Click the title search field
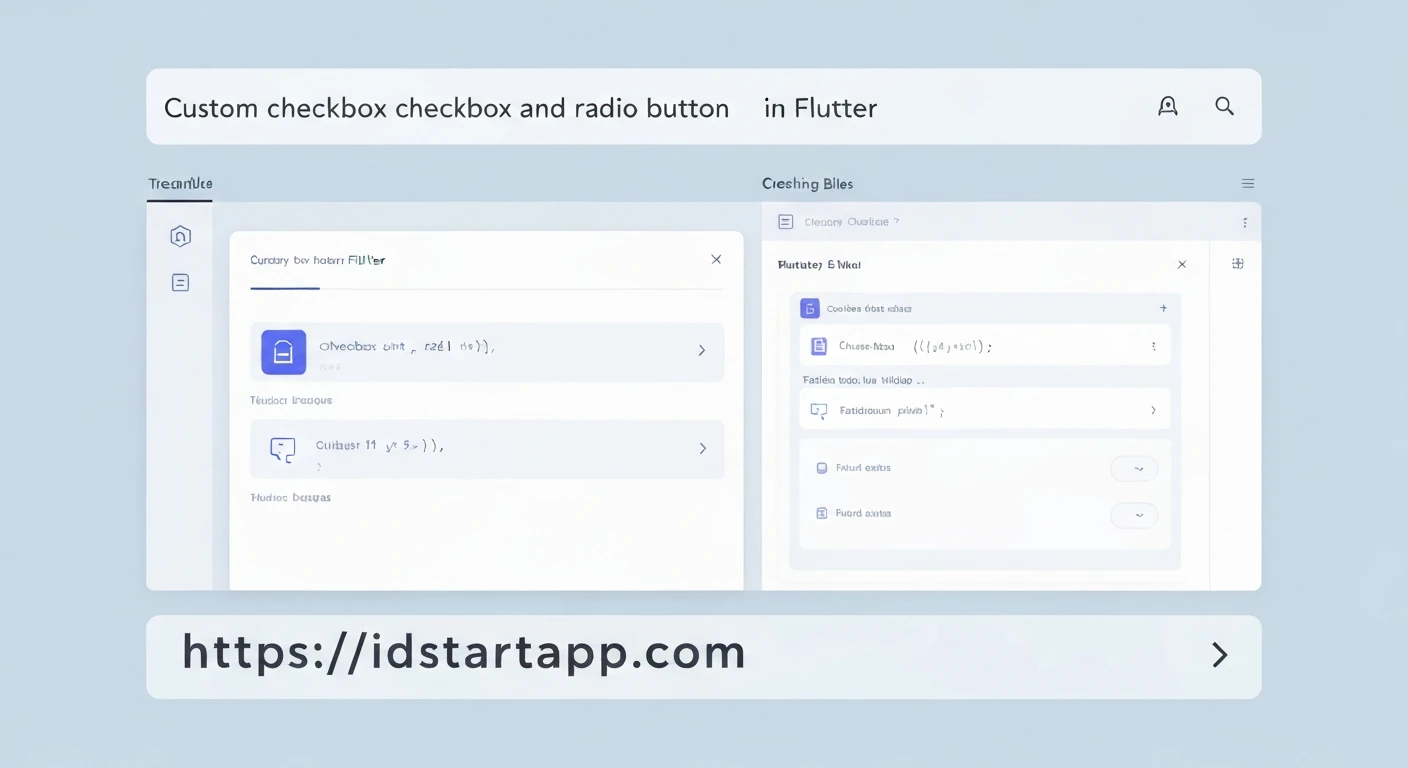Image resolution: width=1408 pixels, height=768 pixels. (x=704, y=107)
